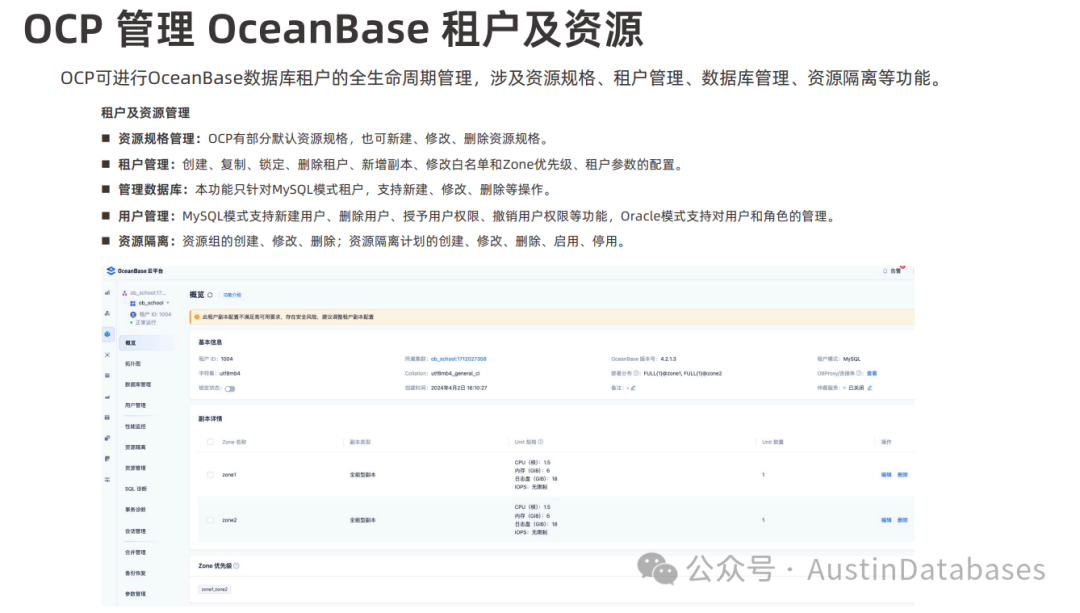Check the zone2 row checkbox
The height and width of the screenshot is (613, 1080).
tap(211, 520)
